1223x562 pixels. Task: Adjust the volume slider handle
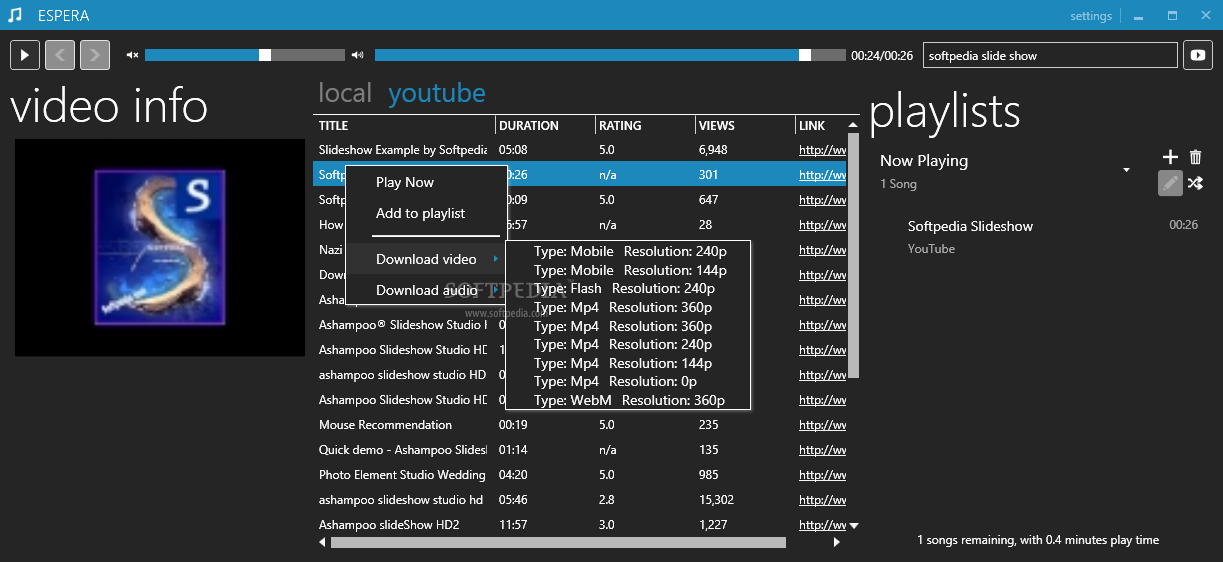[x=265, y=55]
